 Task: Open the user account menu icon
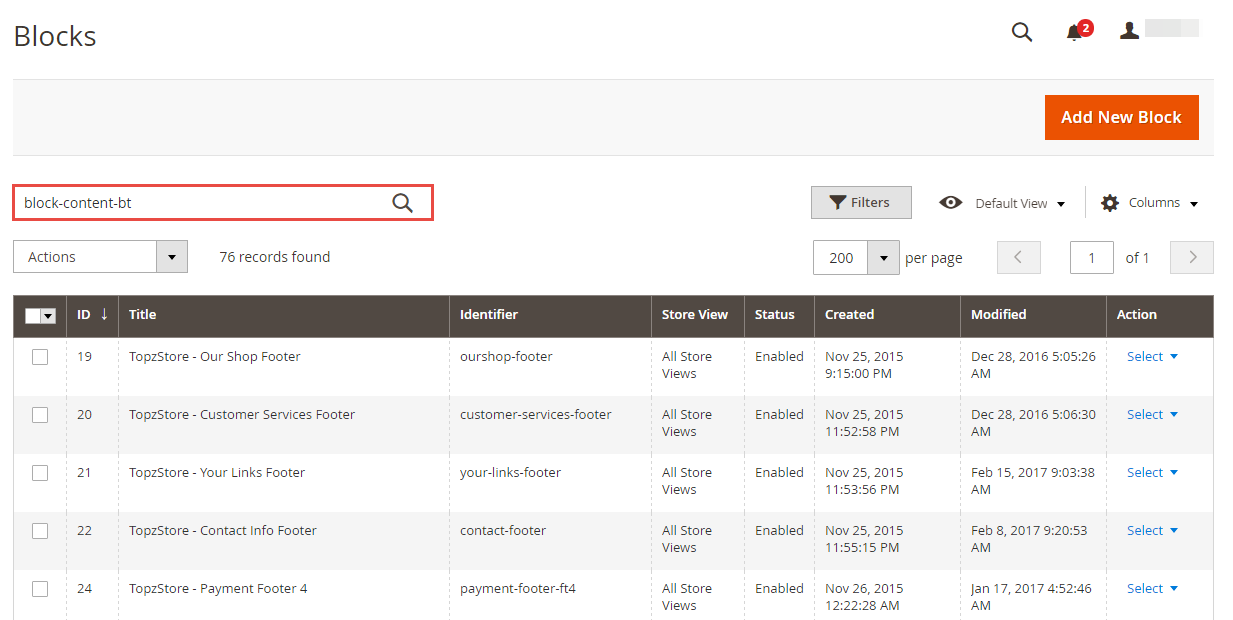tap(1129, 31)
